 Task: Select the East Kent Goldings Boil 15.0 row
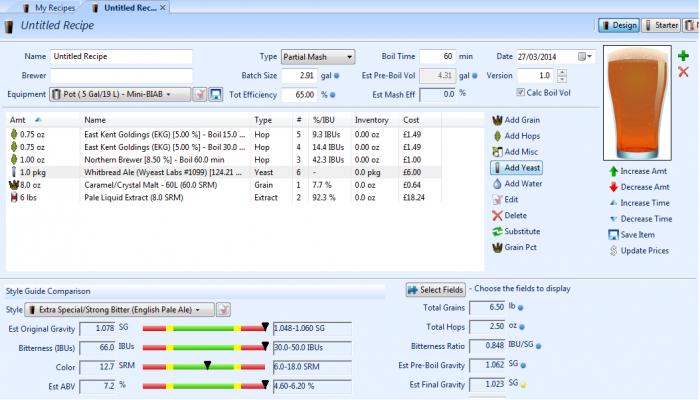(x=225, y=134)
